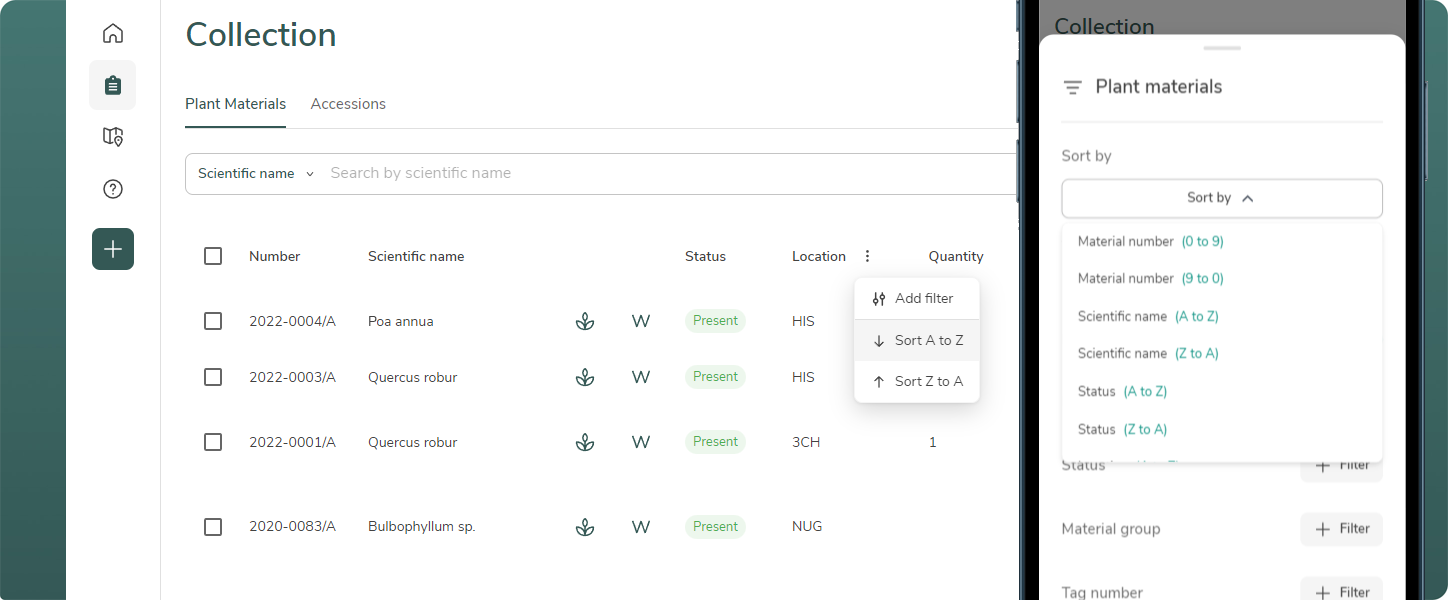Click quantity 1 in 2022-0001/A row

click(x=933, y=442)
